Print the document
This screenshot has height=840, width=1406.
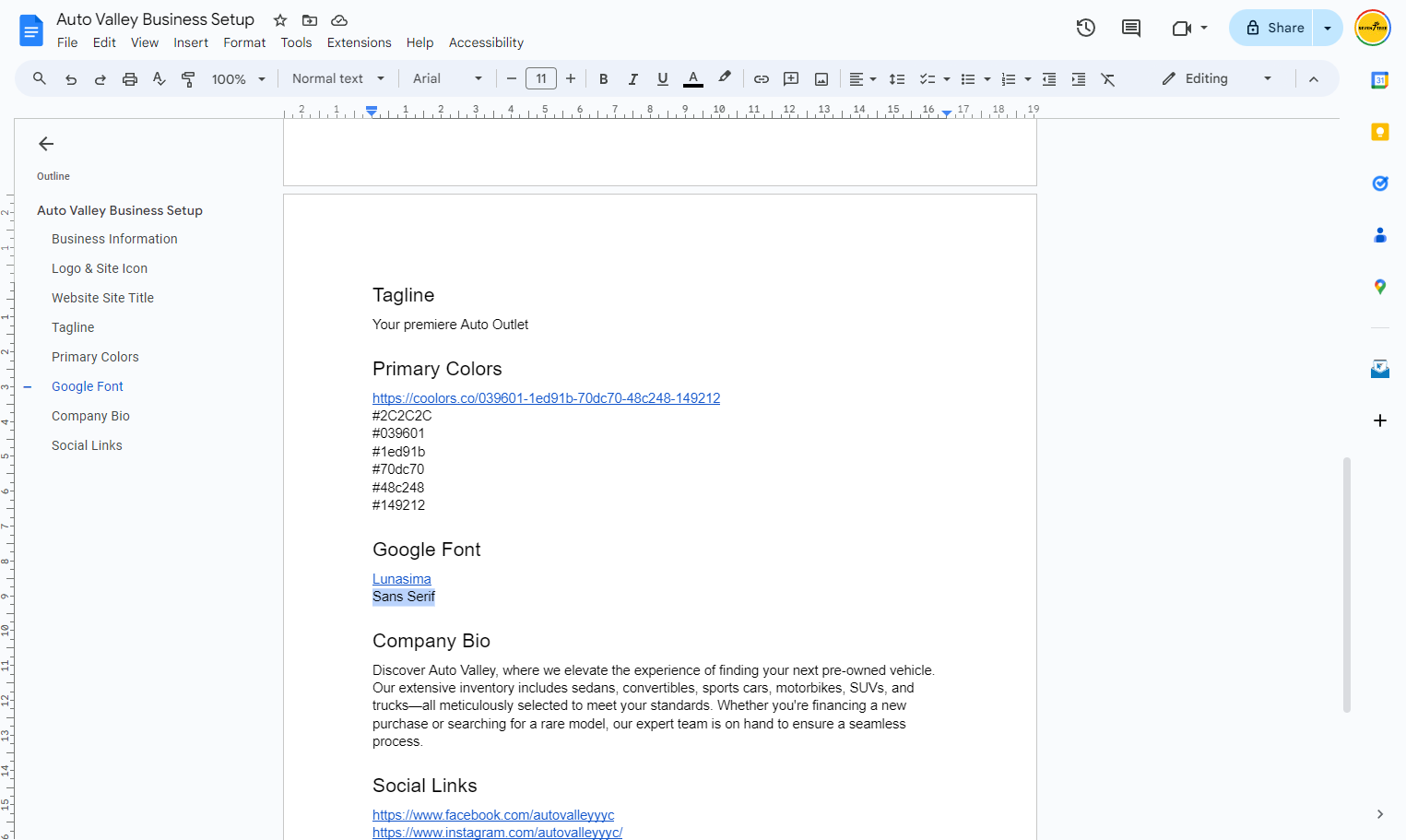[x=130, y=79]
